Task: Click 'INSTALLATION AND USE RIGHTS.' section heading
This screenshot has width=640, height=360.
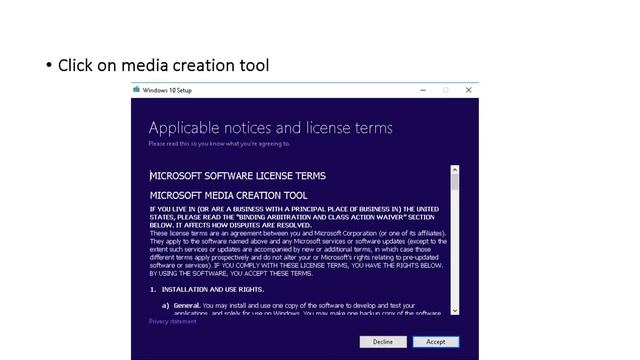Action: point(213,289)
